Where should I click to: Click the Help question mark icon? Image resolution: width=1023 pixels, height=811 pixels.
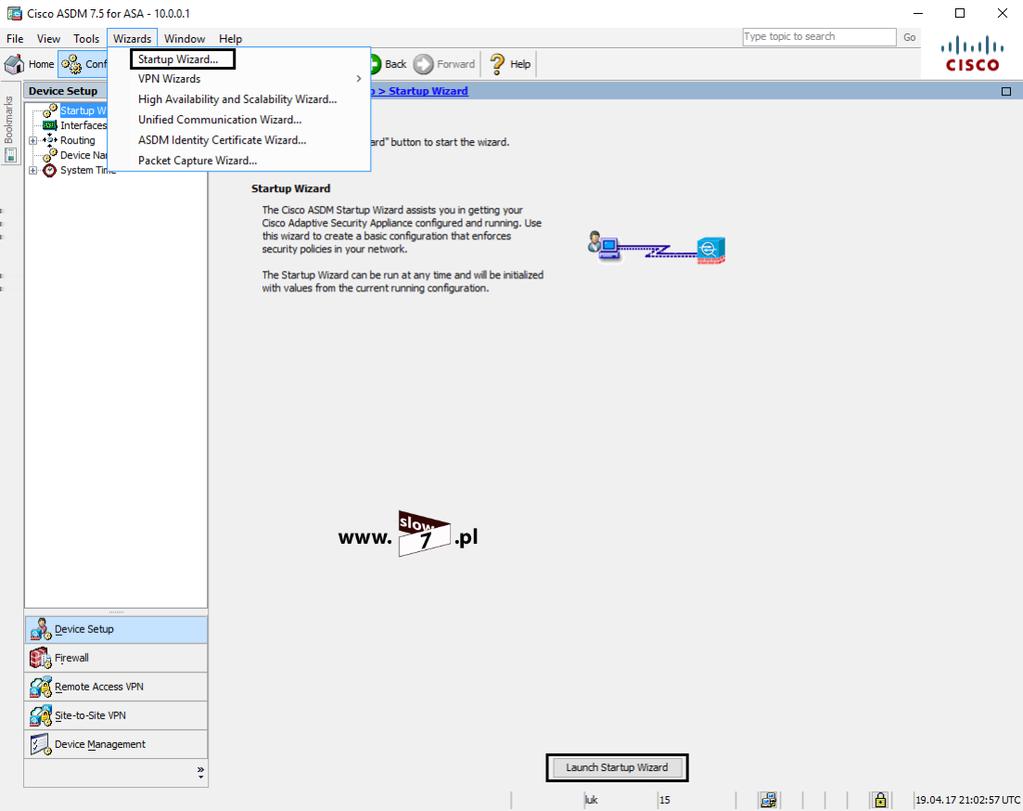(x=497, y=64)
